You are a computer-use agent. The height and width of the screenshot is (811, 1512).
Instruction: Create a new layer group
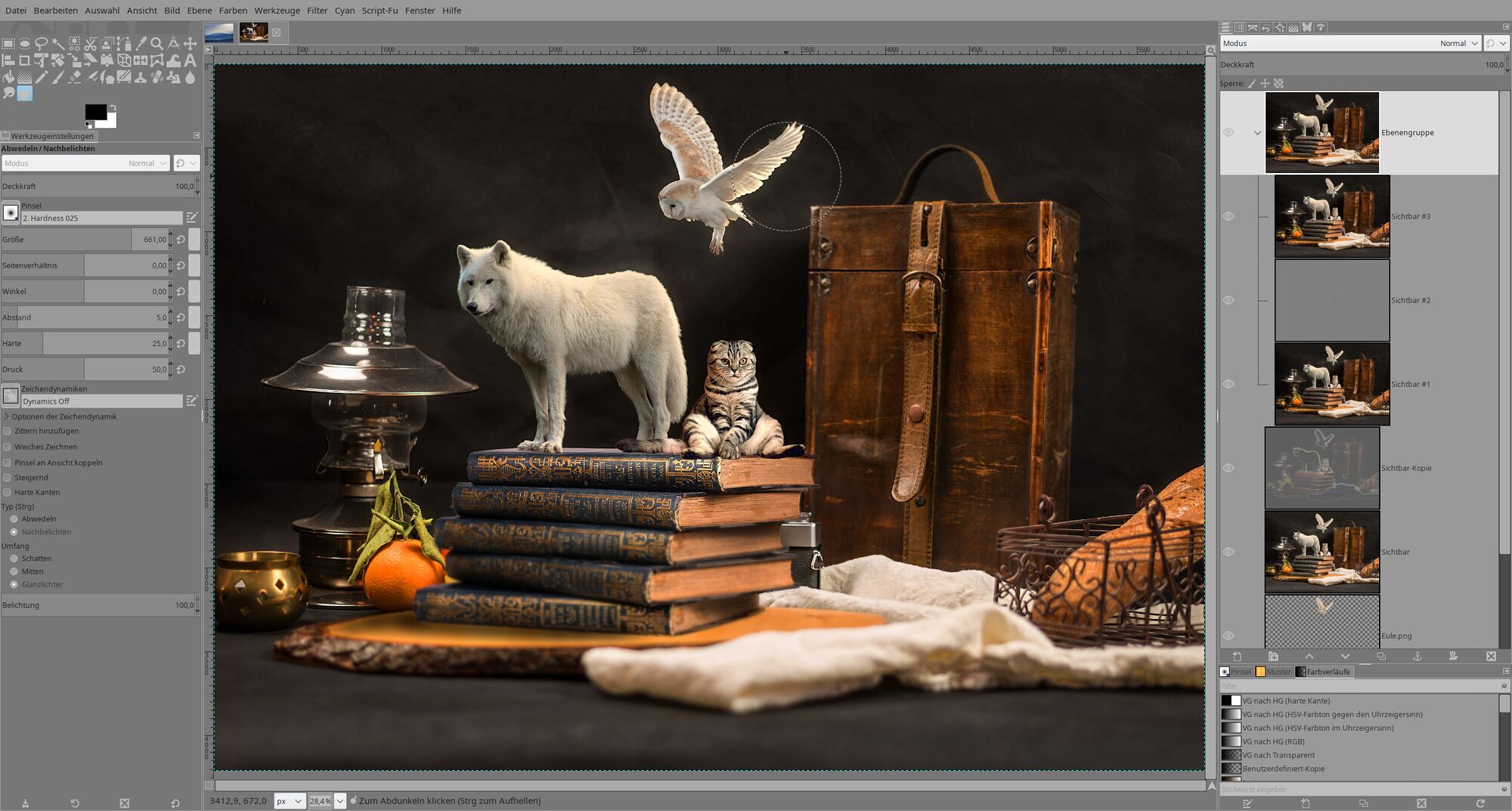tap(1273, 656)
